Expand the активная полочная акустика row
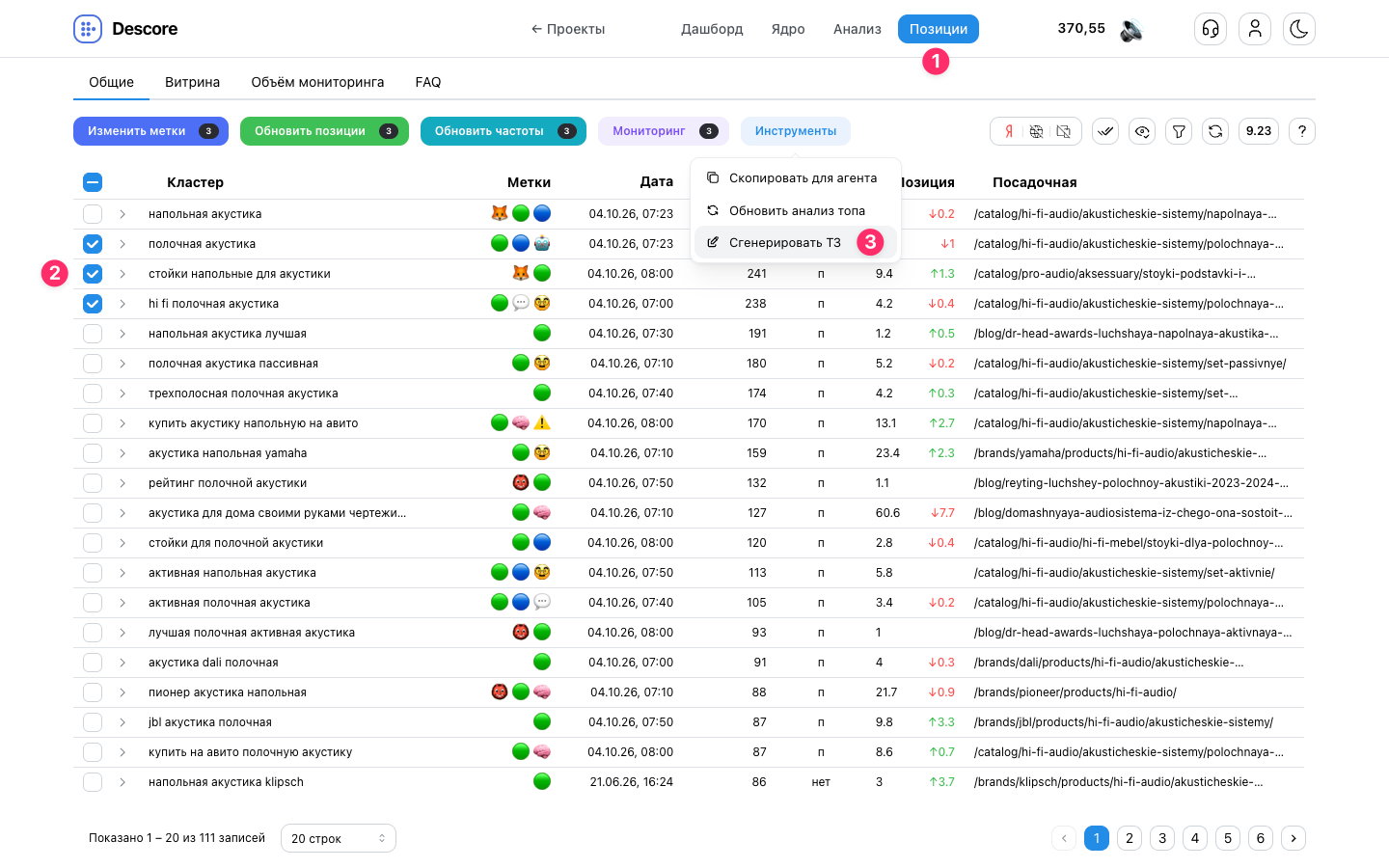The image size is (1389, 868). point(123,603)
